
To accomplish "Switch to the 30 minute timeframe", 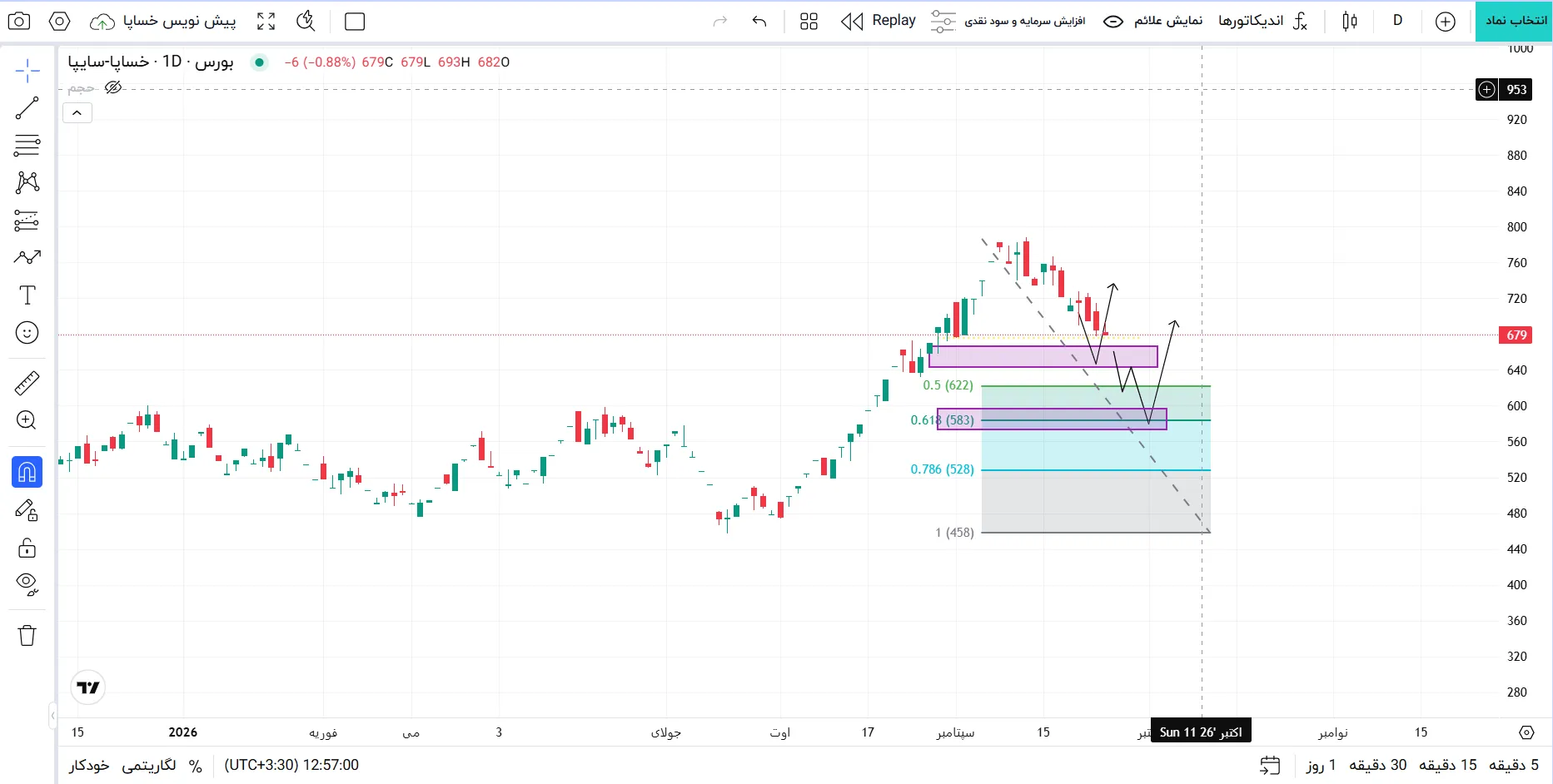I will [1378, 765].
